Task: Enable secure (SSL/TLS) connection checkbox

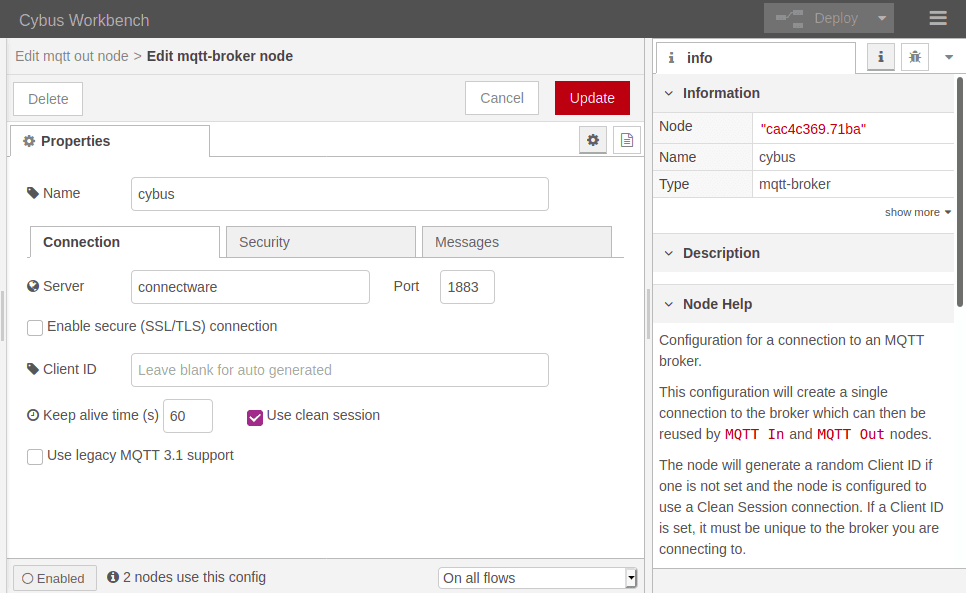Action: [x=35, y=327]
